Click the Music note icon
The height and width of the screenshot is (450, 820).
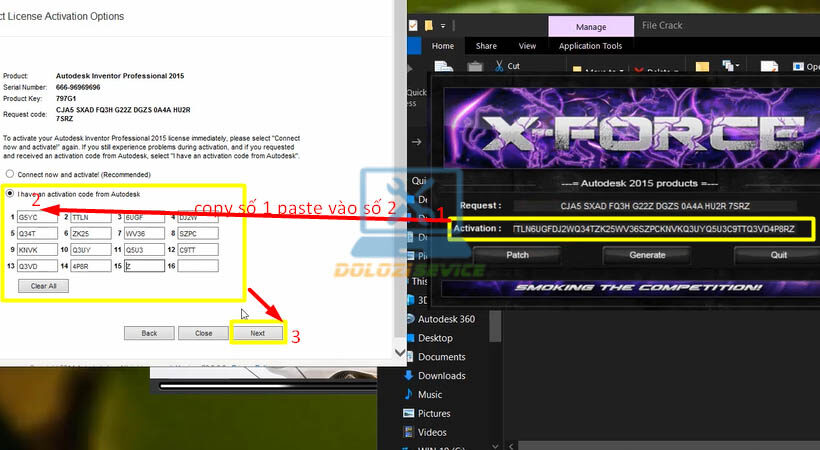(x=408, y=393)
